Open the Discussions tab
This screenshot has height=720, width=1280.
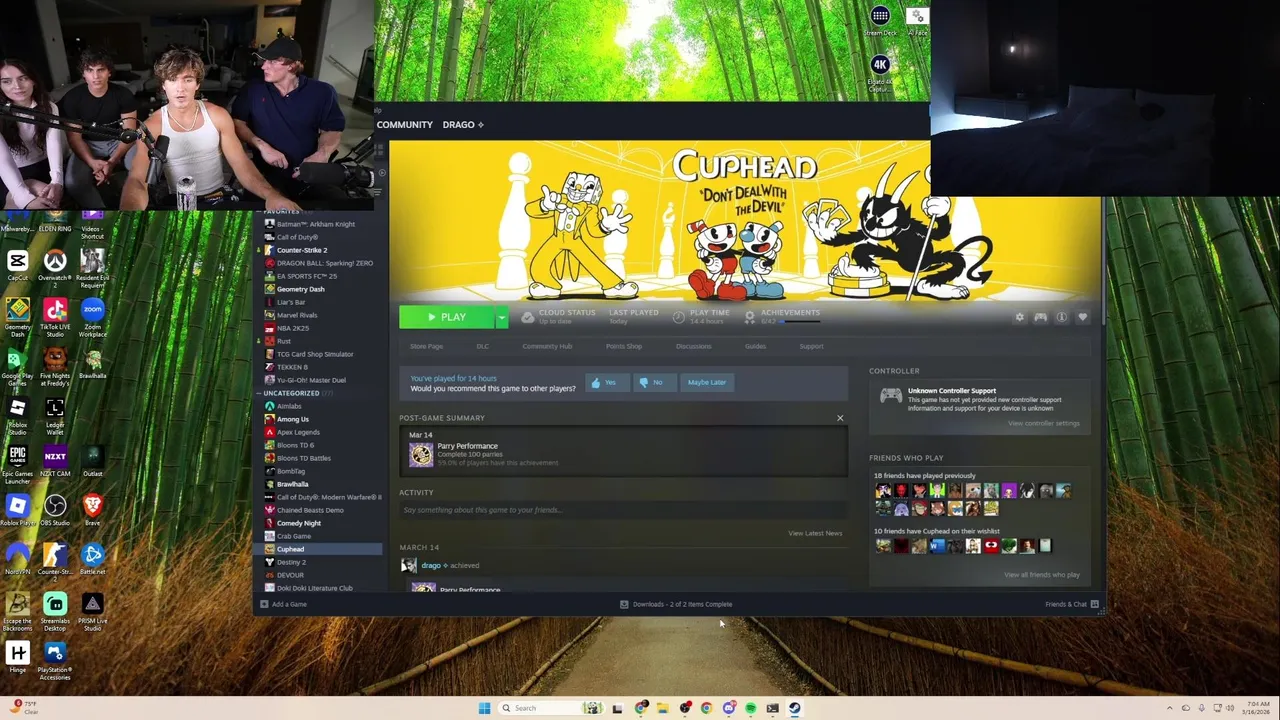click(x=693, y=346)
